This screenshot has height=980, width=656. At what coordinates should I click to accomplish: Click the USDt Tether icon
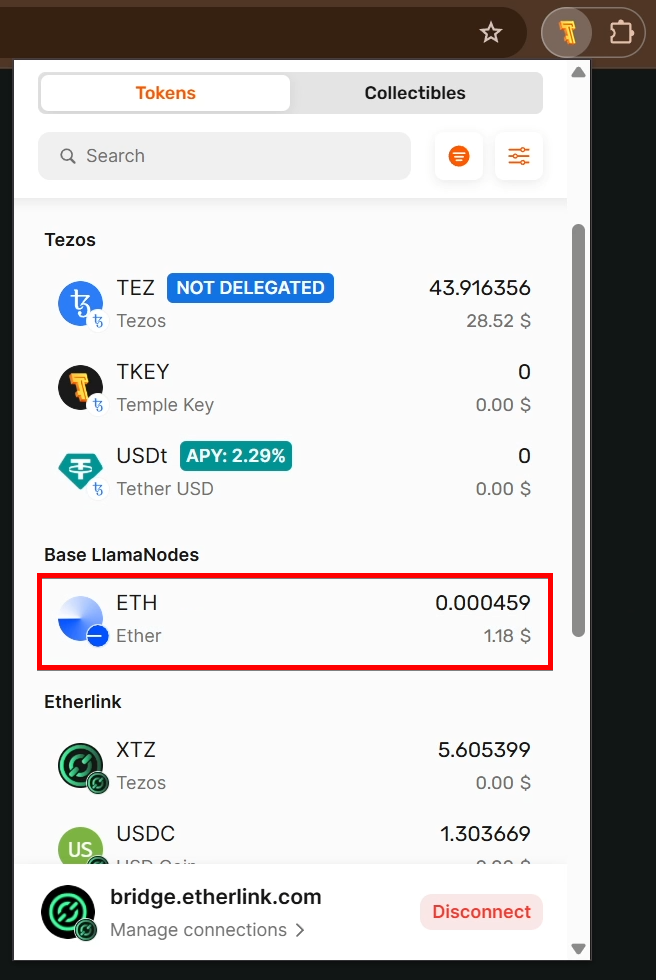coord(81,472)
